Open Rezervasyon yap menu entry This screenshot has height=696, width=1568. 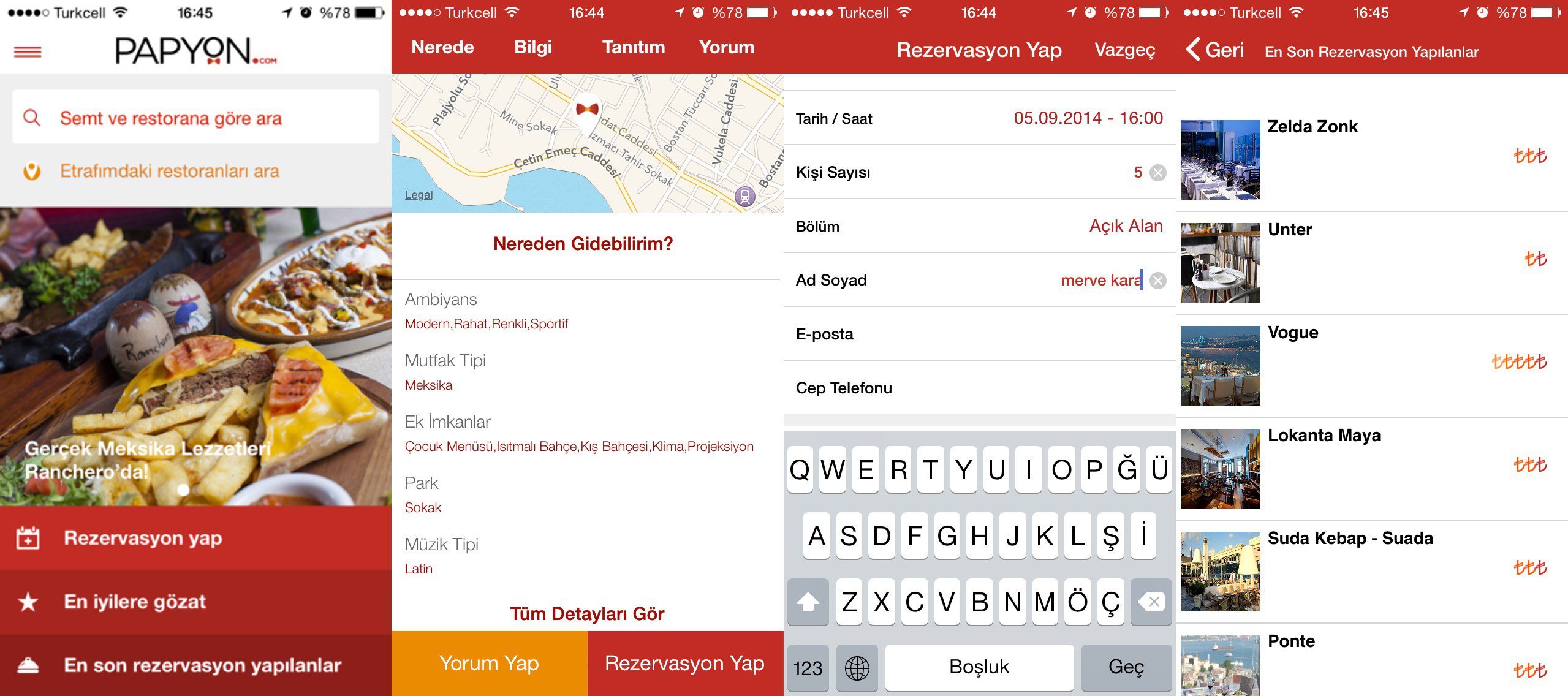(x=195, y=537)
